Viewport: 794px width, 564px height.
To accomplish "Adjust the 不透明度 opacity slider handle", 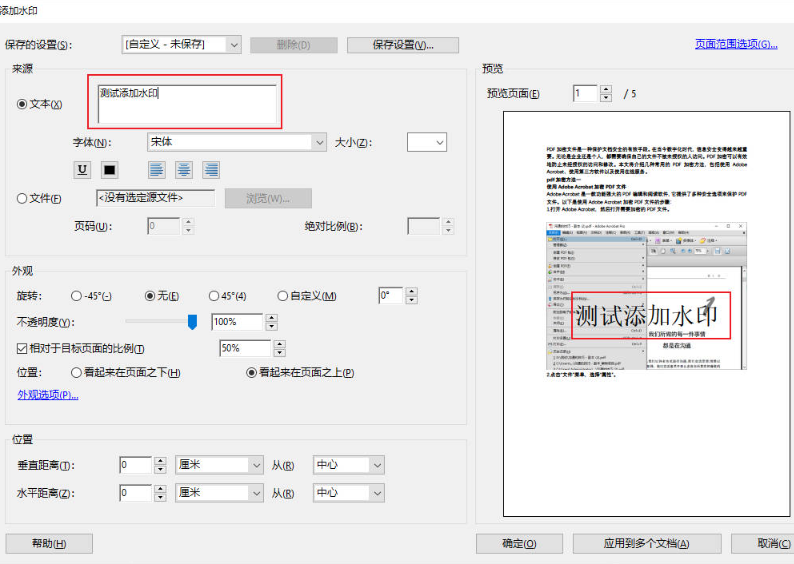I will (x=192, y=321).
